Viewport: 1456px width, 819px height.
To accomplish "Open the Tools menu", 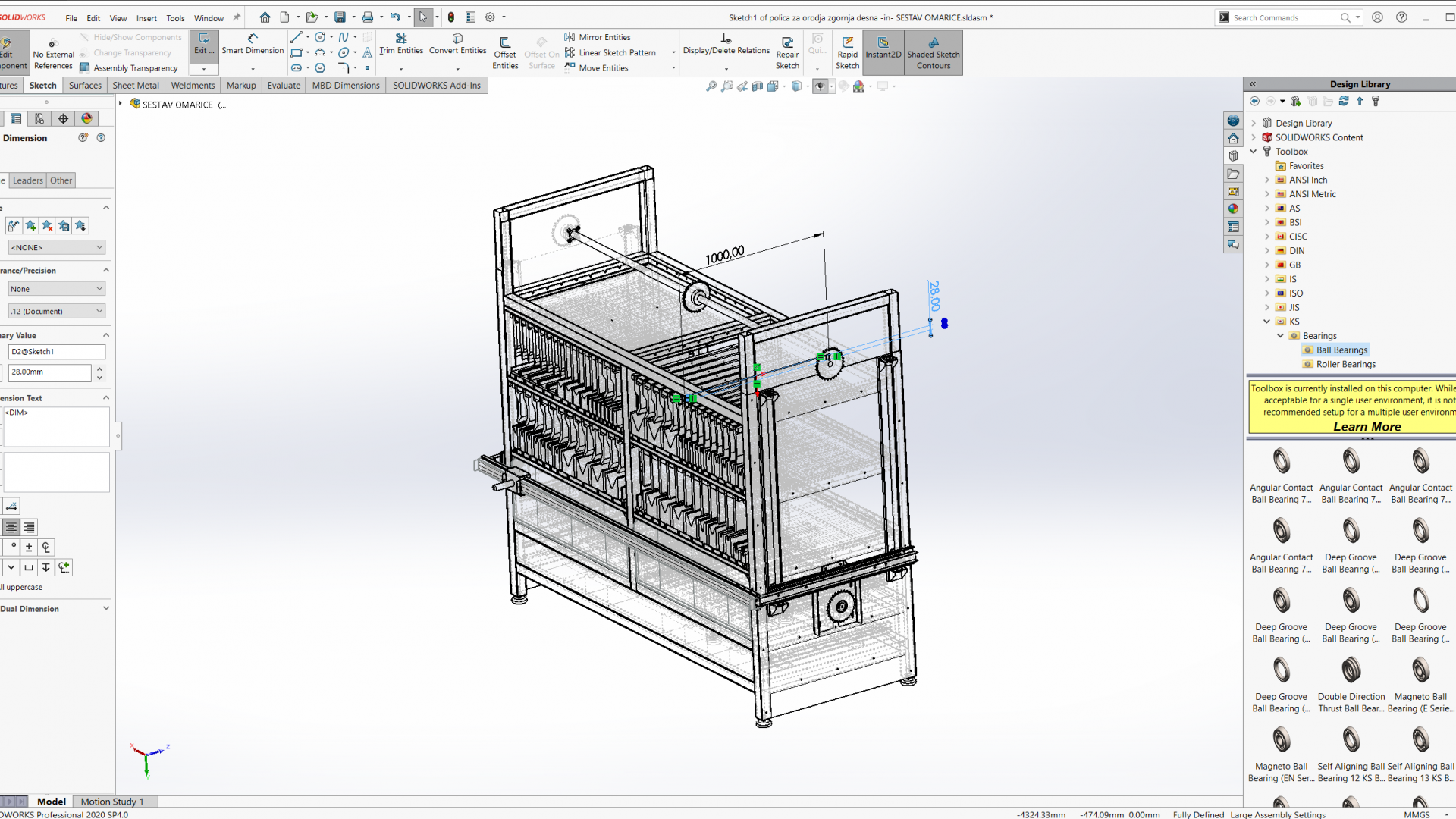I will (x=175, y=17).
